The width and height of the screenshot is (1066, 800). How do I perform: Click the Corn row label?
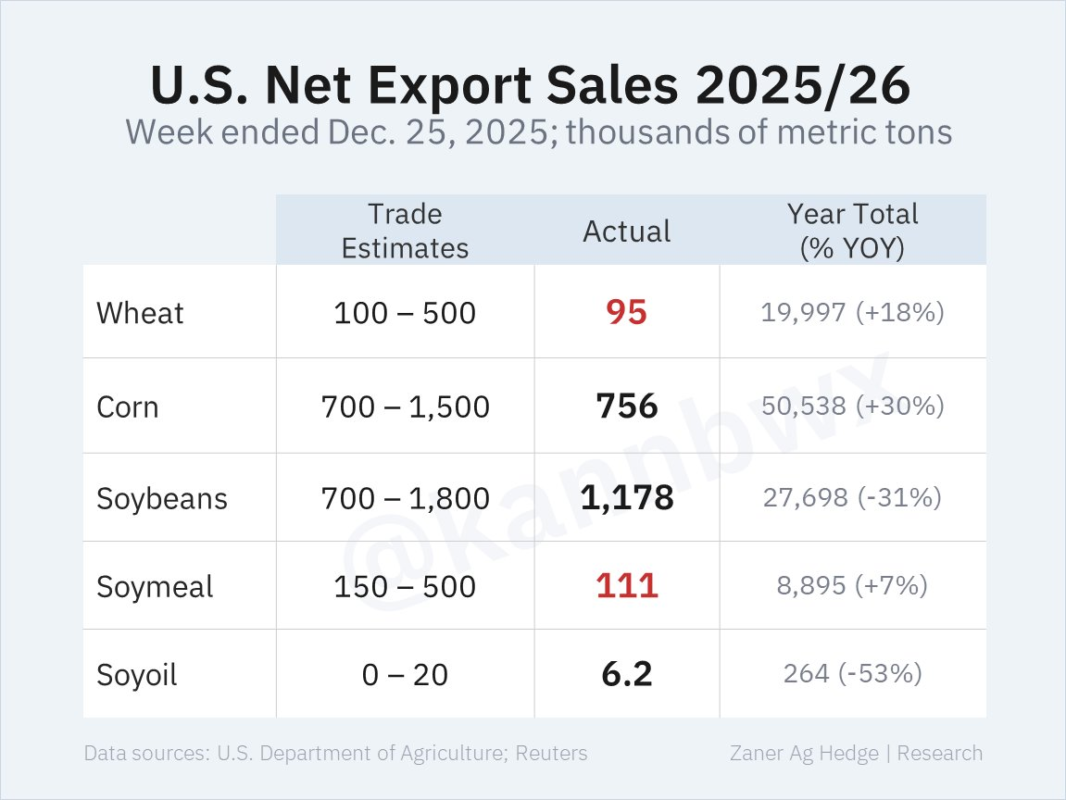pos(127,407)
